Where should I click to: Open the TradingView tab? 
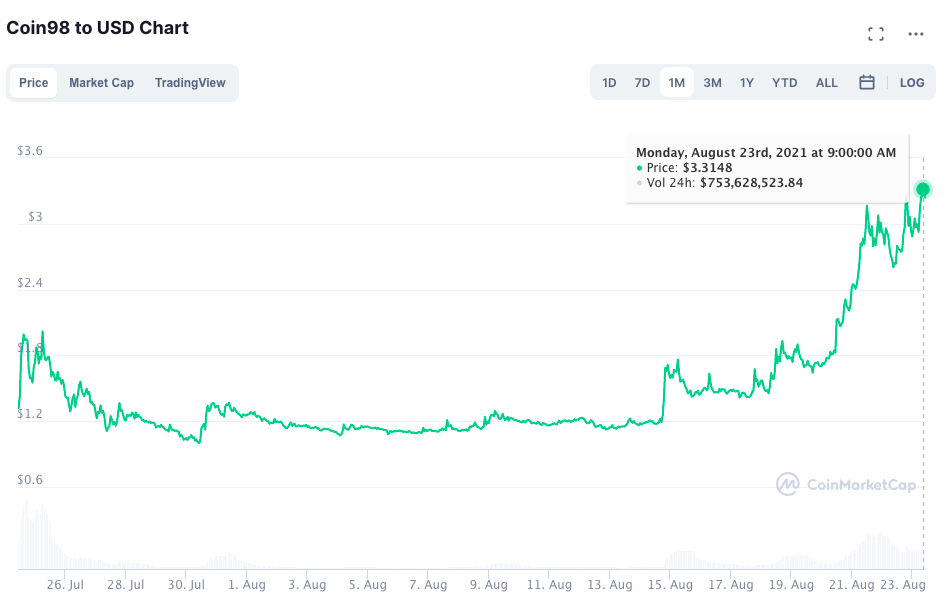tap(190, 83)
